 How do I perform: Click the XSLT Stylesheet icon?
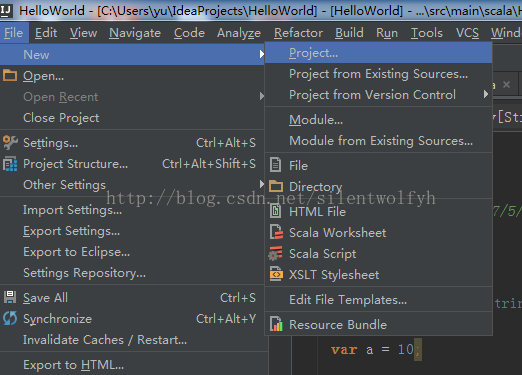276,274
